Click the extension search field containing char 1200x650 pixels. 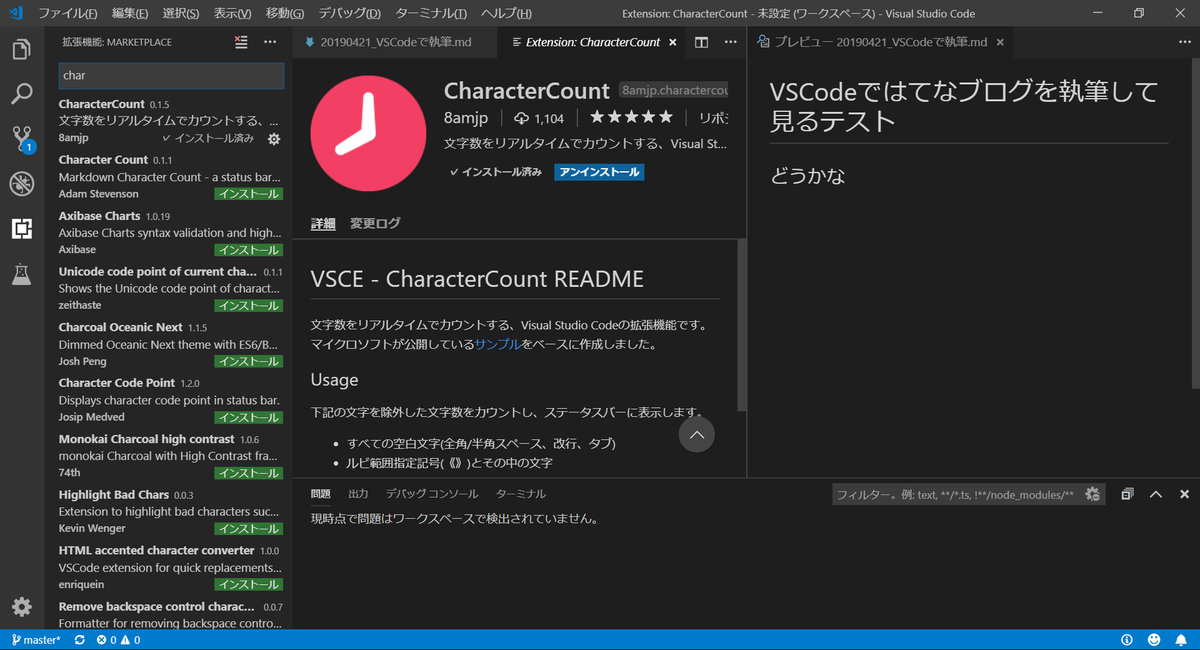170,76
